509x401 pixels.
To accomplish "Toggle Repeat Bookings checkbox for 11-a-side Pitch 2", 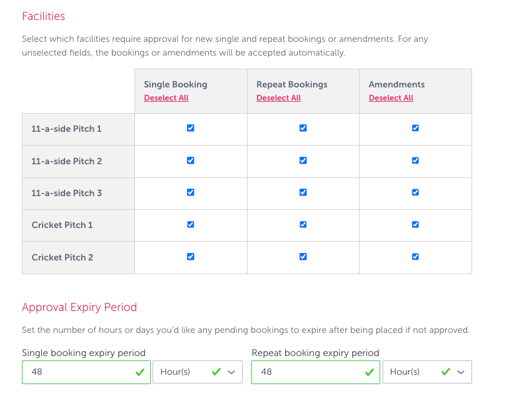I will point(303,160).
